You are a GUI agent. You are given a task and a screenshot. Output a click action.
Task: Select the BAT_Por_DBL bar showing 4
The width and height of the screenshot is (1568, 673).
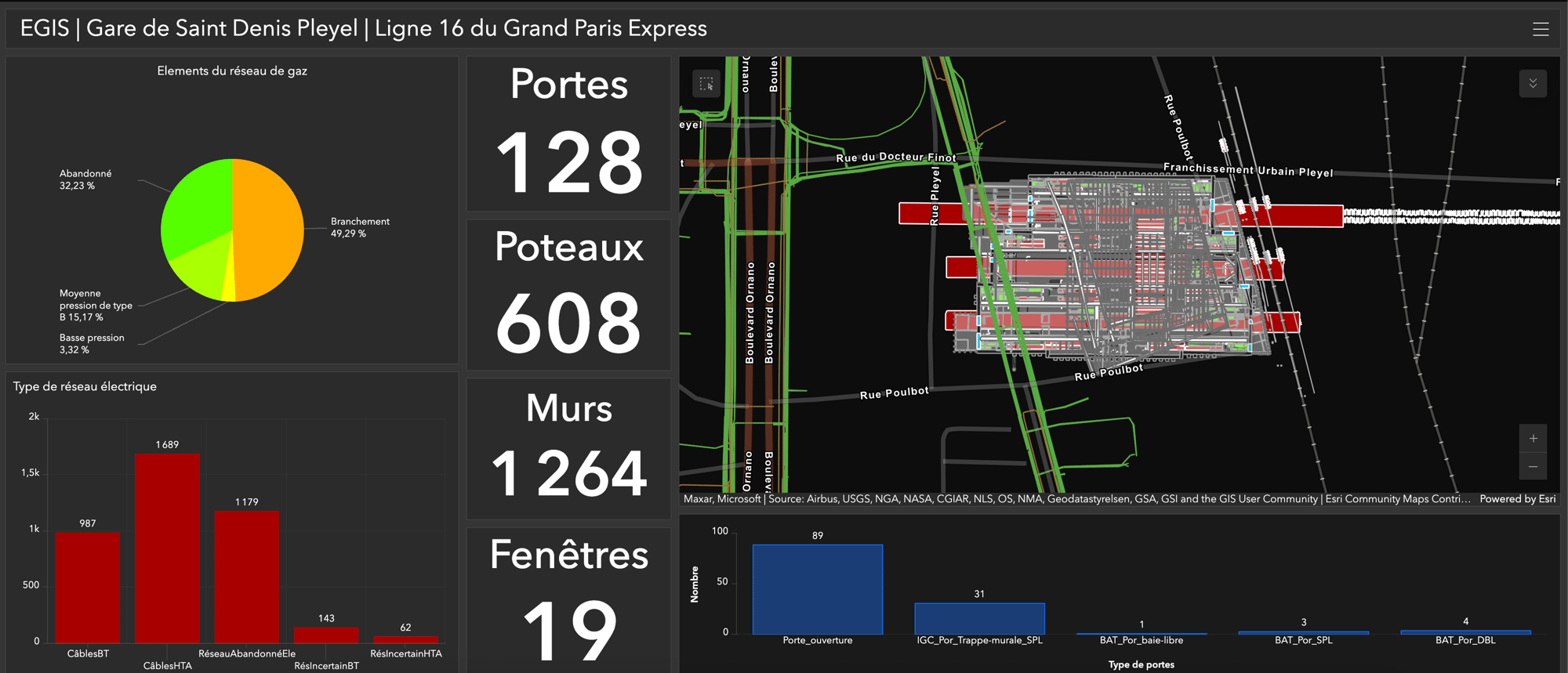tap(1465, 631)
